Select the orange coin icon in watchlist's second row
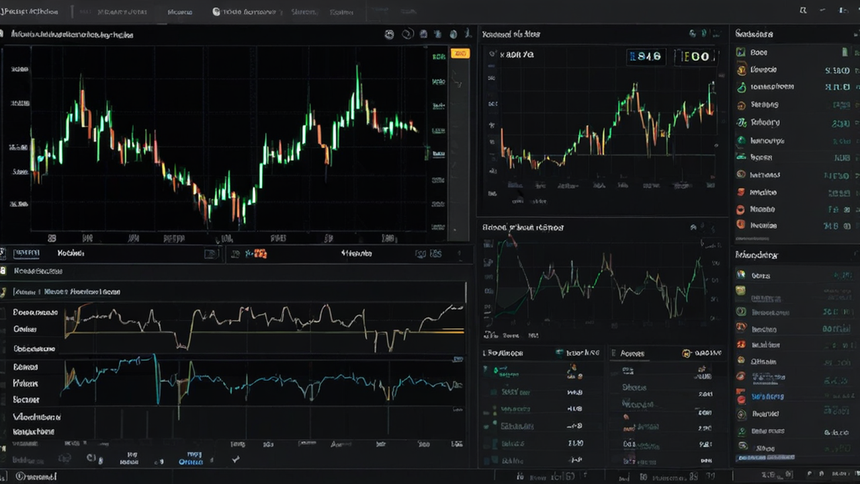This screenshot has height=484, width=860. tap(741, 70)
